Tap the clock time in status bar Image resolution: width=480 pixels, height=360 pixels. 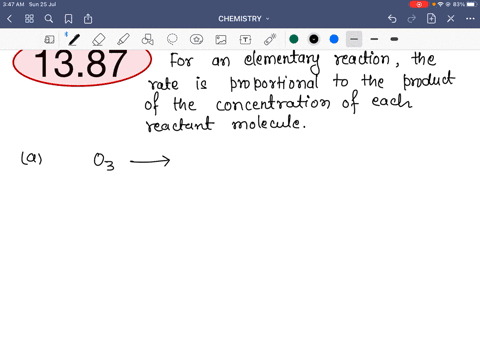point(13,4)
